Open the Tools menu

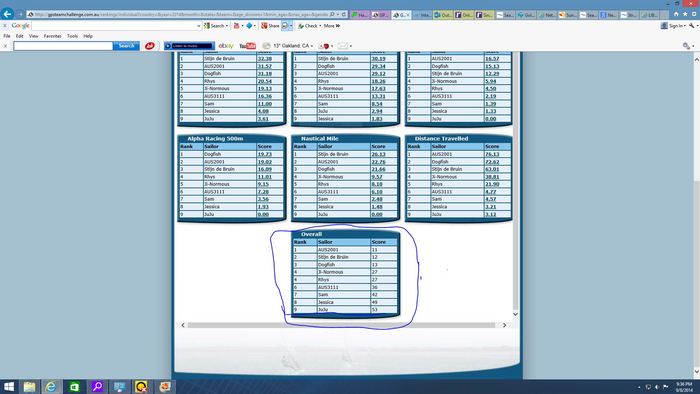pos(72,36)
